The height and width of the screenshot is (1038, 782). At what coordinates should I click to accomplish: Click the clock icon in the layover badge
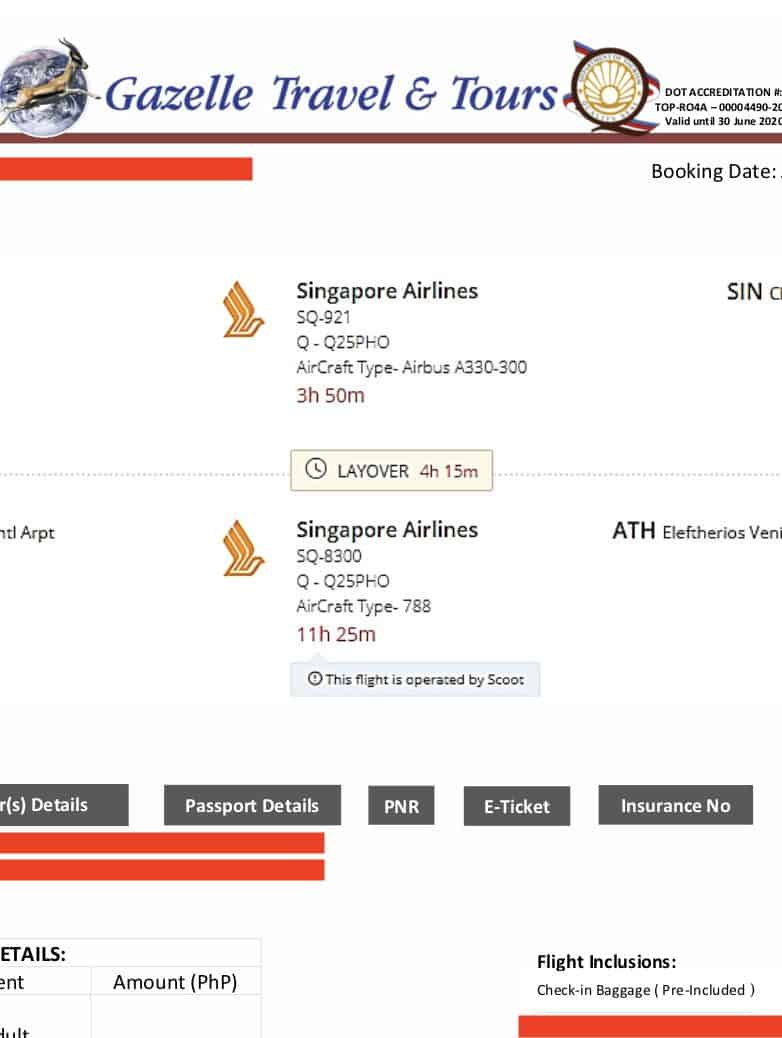[316, 470]
